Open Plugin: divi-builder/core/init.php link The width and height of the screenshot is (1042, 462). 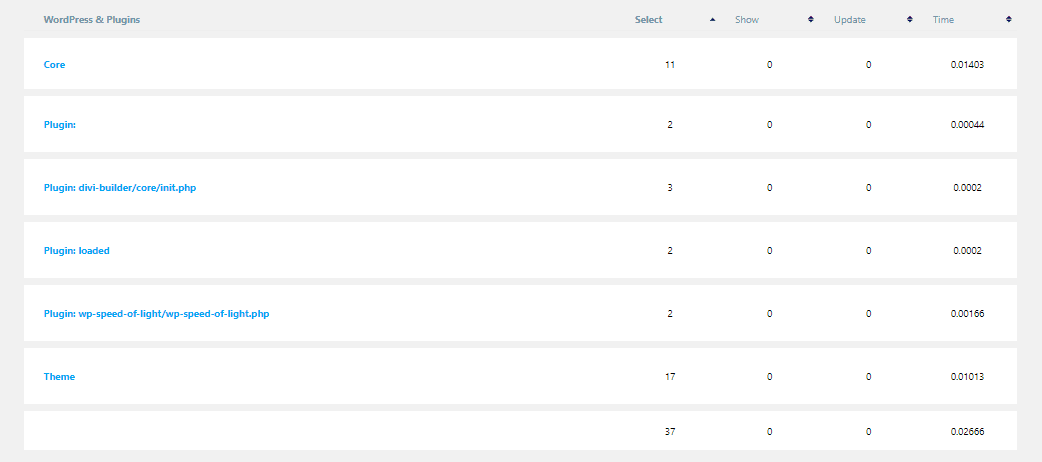(120, 187)
